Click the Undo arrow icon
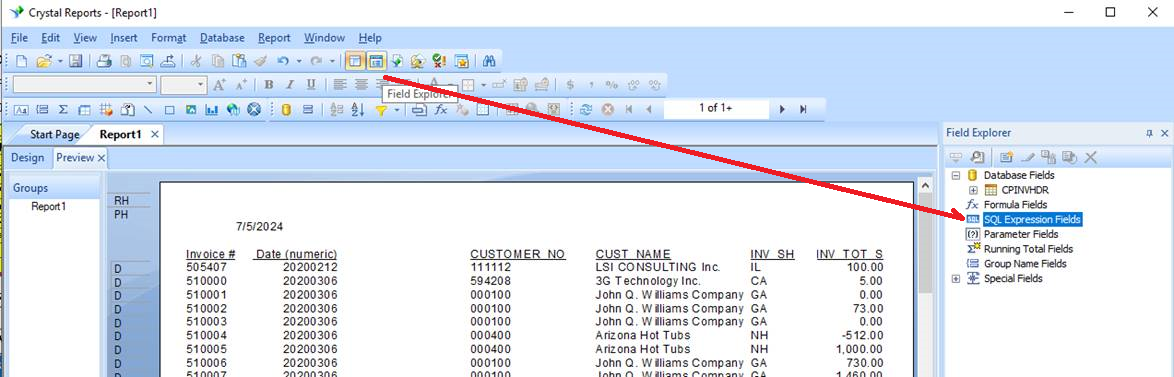Screen dimensions: 1174x377 tap(283, 61)
